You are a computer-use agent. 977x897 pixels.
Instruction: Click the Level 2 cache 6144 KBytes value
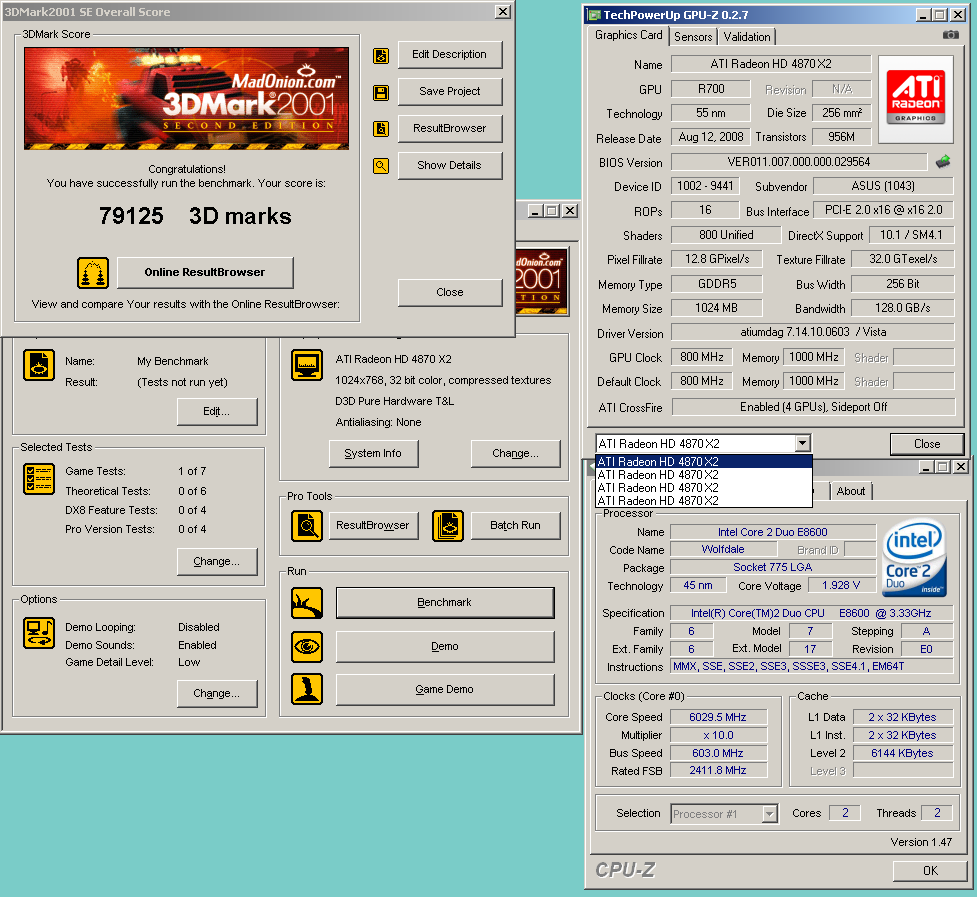pos(902,754)
